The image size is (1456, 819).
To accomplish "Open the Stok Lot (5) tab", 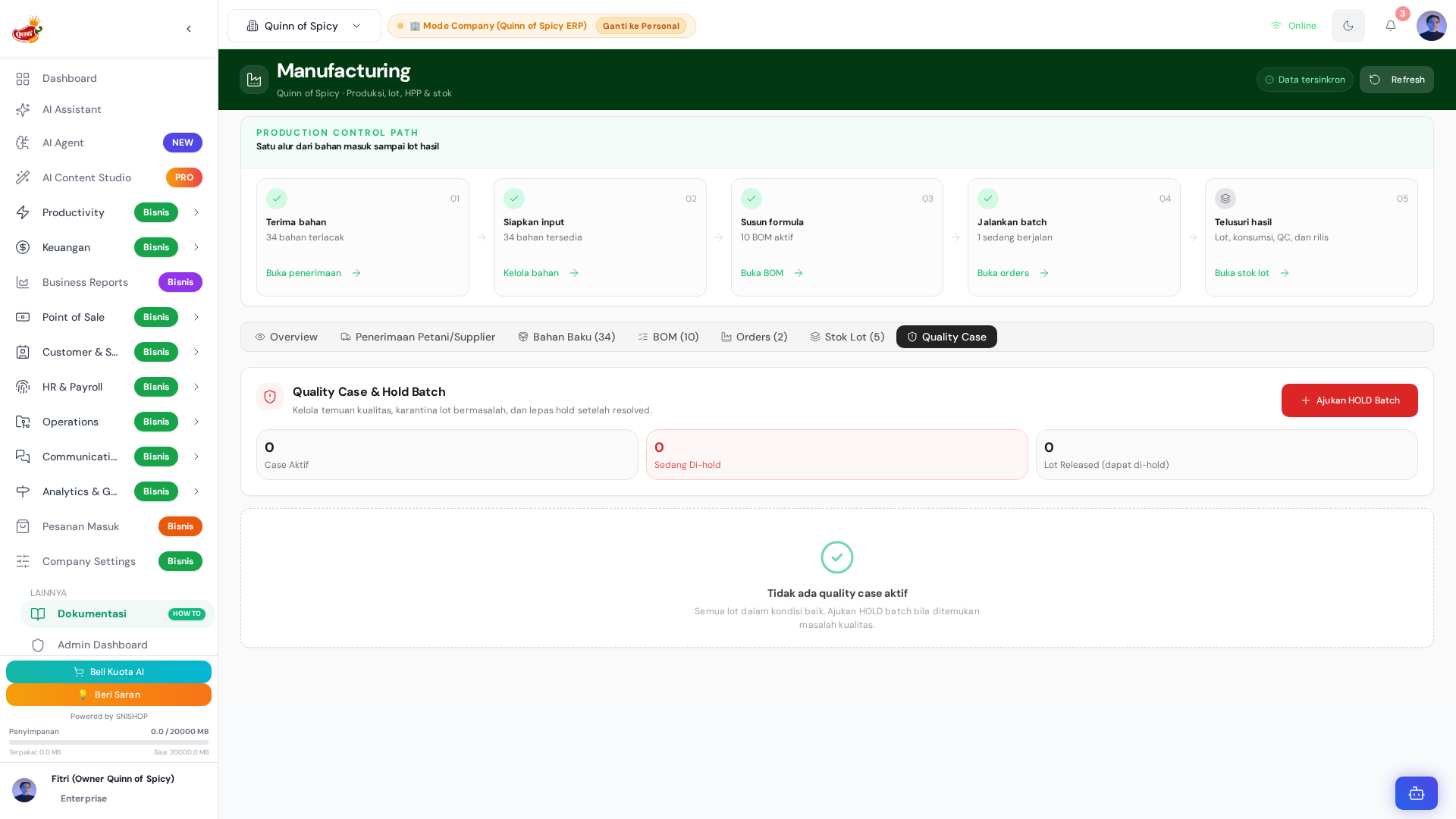I will coord(847,337).
